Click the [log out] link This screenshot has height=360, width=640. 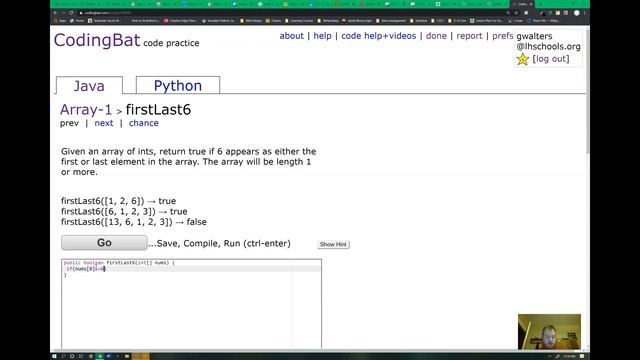[x=551, y=59]
